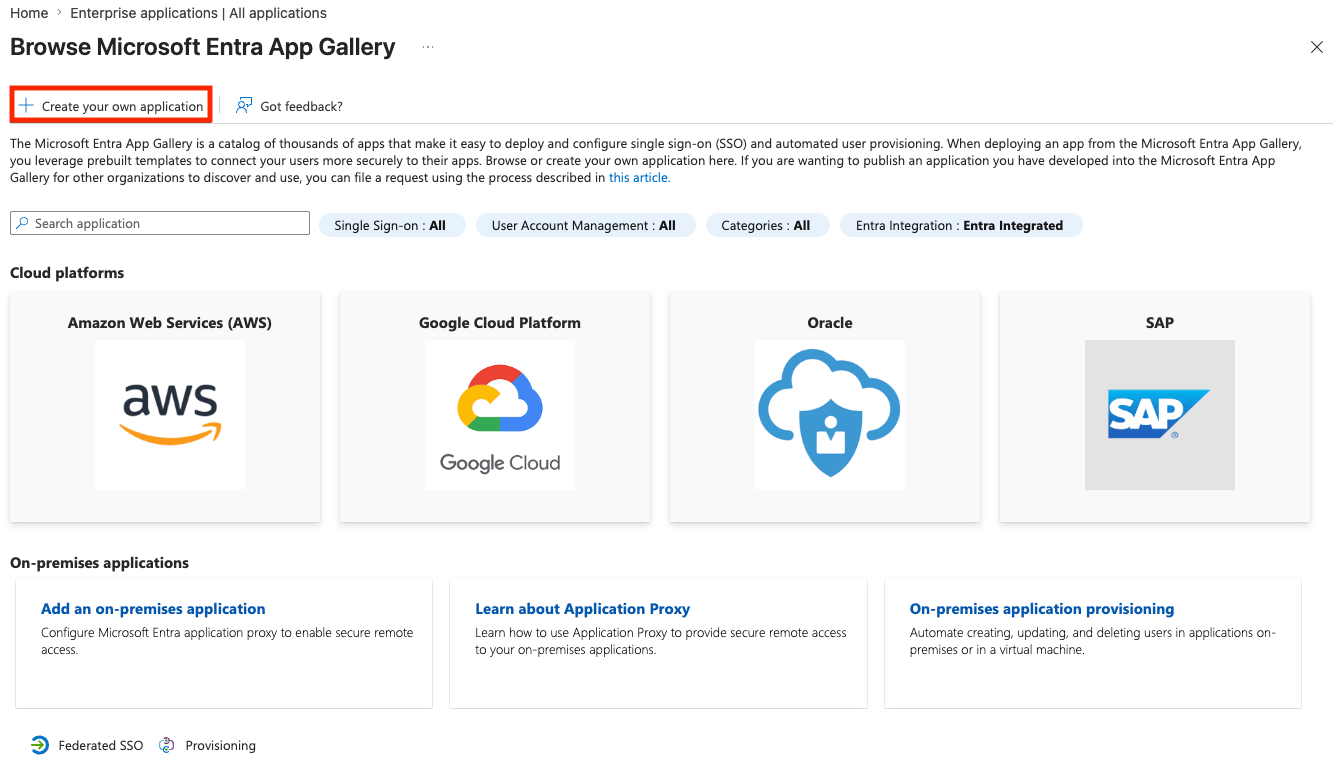The height and width of the screenshot is (773, 1337).
Task: Open the Categories : All filter
Action: tap(766, 226)
